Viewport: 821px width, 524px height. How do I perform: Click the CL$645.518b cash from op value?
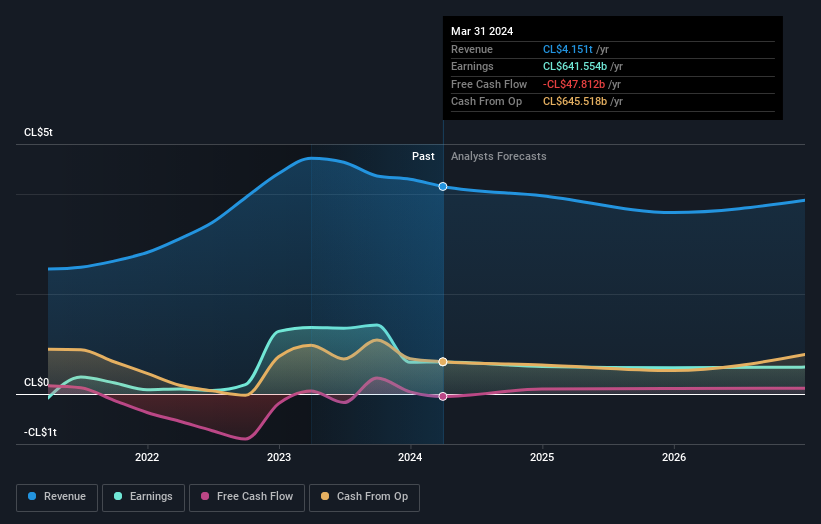[575, 102]
